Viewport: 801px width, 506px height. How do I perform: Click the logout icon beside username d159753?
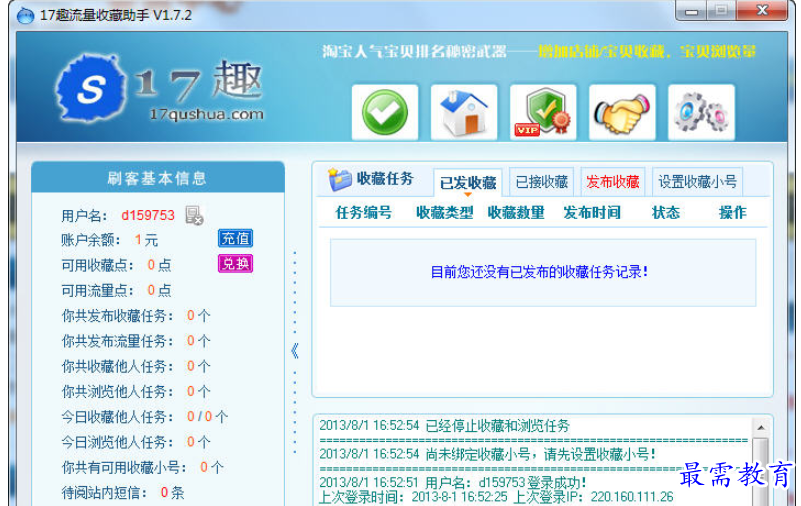pos(194,215)
